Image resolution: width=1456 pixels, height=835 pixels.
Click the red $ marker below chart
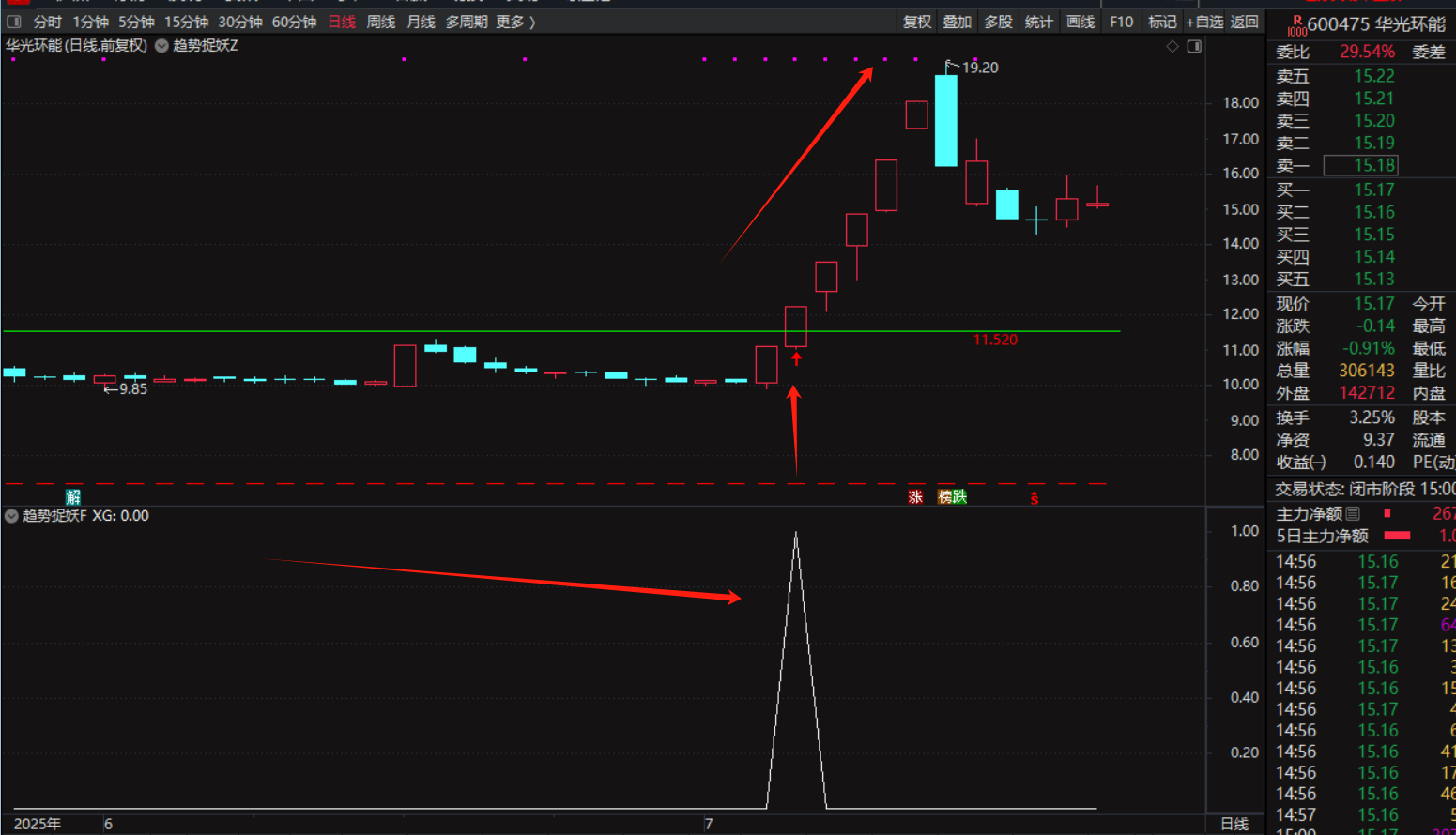[x=1034, y=498]
